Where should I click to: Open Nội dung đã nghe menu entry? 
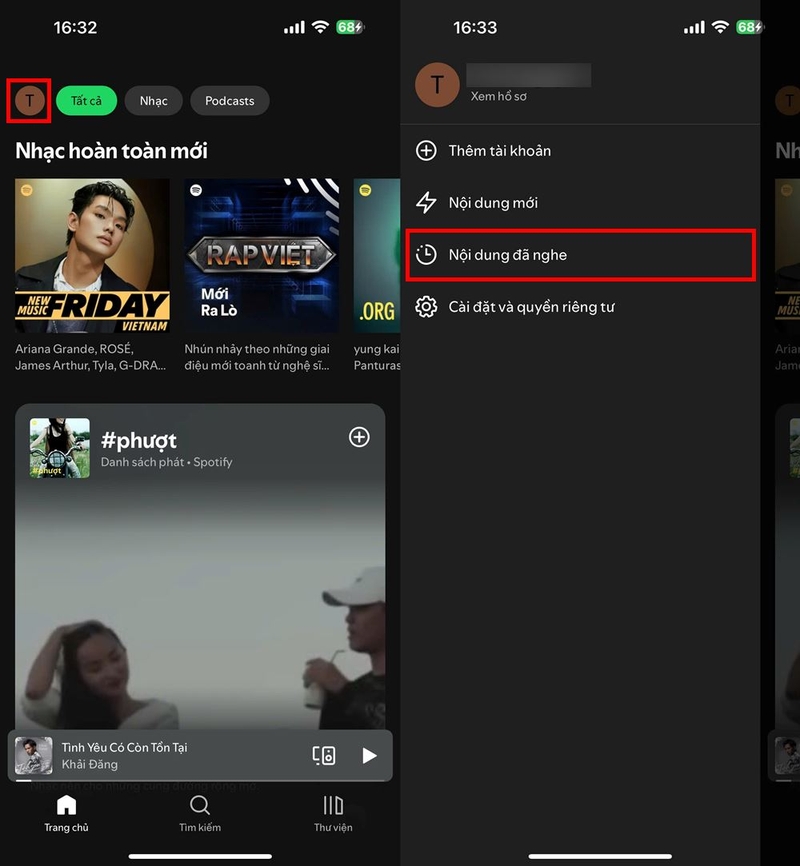coord(581,255)
